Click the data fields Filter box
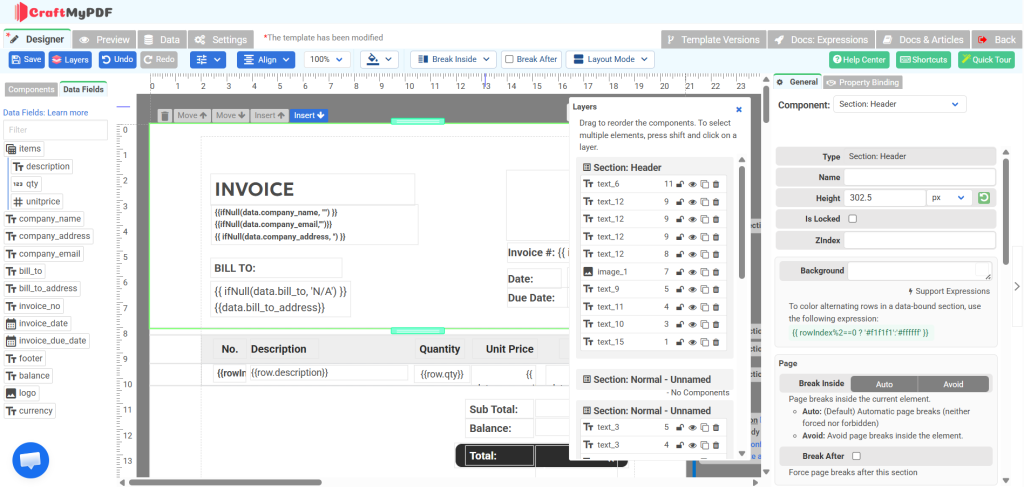Viewport: 1024px width, 487px height. (x=56, y=130)
